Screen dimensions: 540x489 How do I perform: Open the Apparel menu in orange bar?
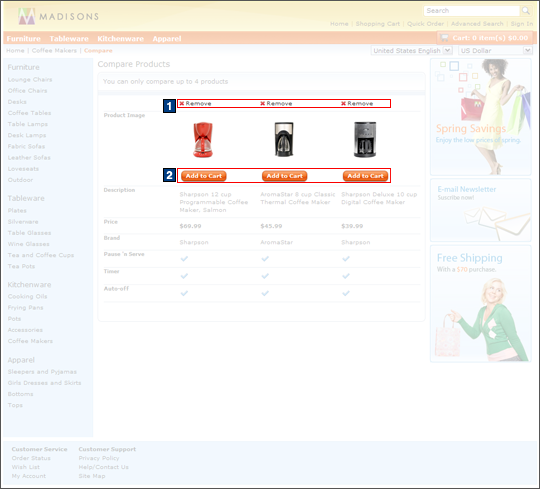[x=167, y=39]
